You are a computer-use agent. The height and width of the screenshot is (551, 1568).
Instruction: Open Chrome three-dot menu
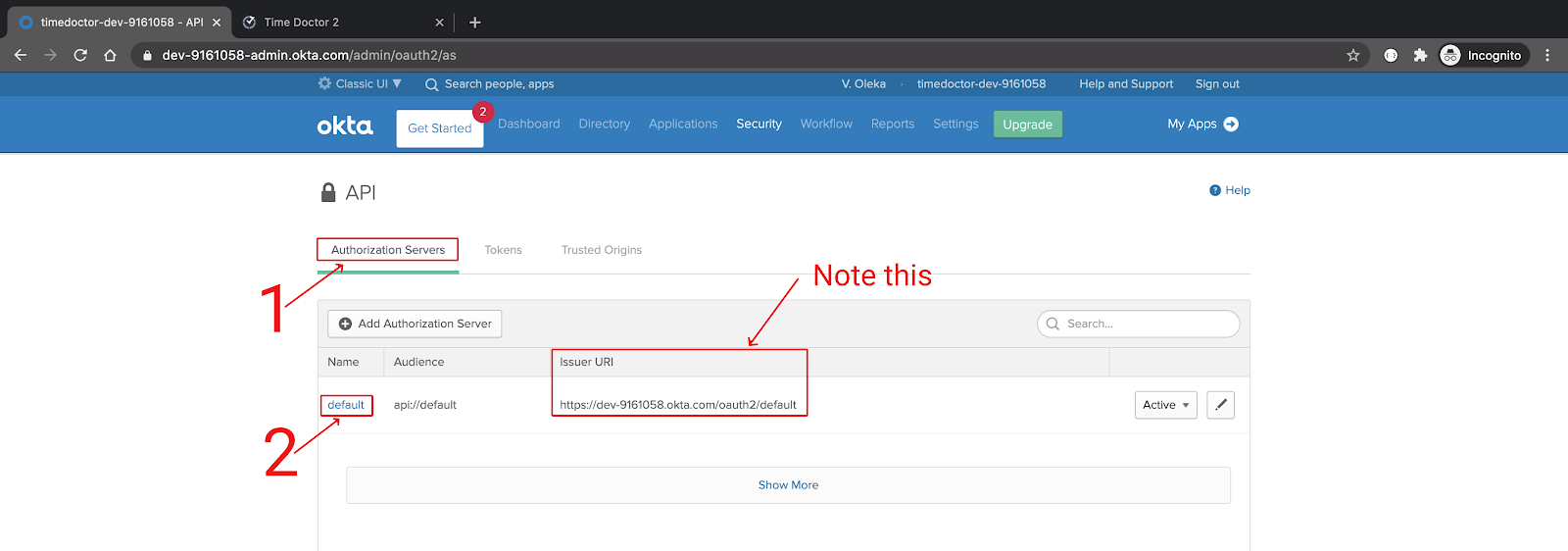click(x=1547, y=55)
